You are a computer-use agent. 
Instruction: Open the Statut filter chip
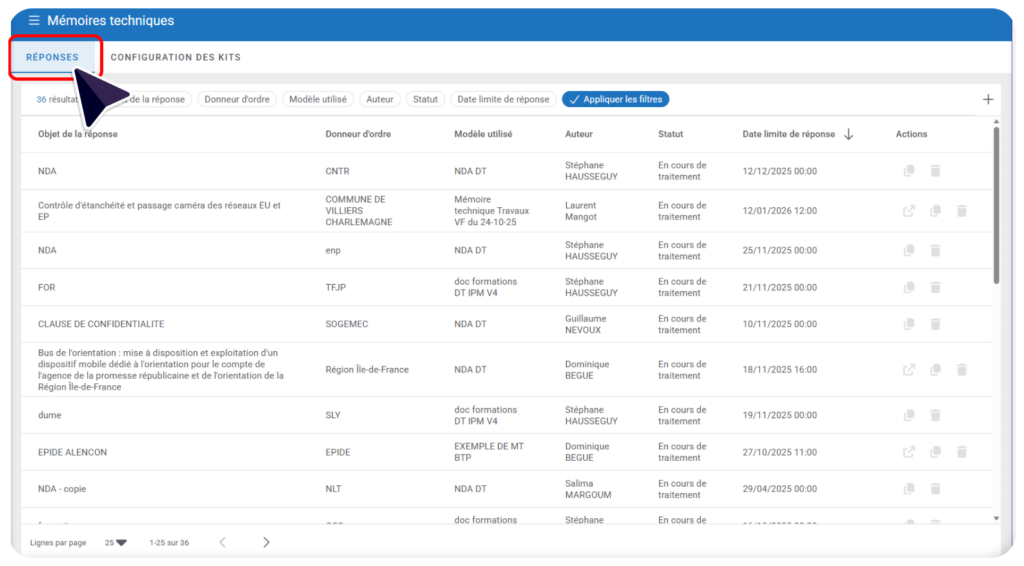(426, 99)
